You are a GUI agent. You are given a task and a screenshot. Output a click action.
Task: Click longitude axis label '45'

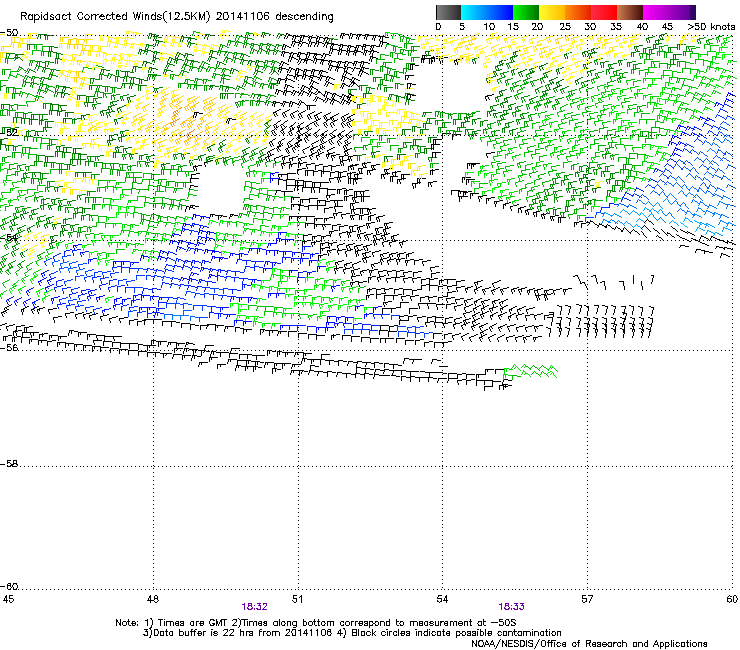point(8,599)
